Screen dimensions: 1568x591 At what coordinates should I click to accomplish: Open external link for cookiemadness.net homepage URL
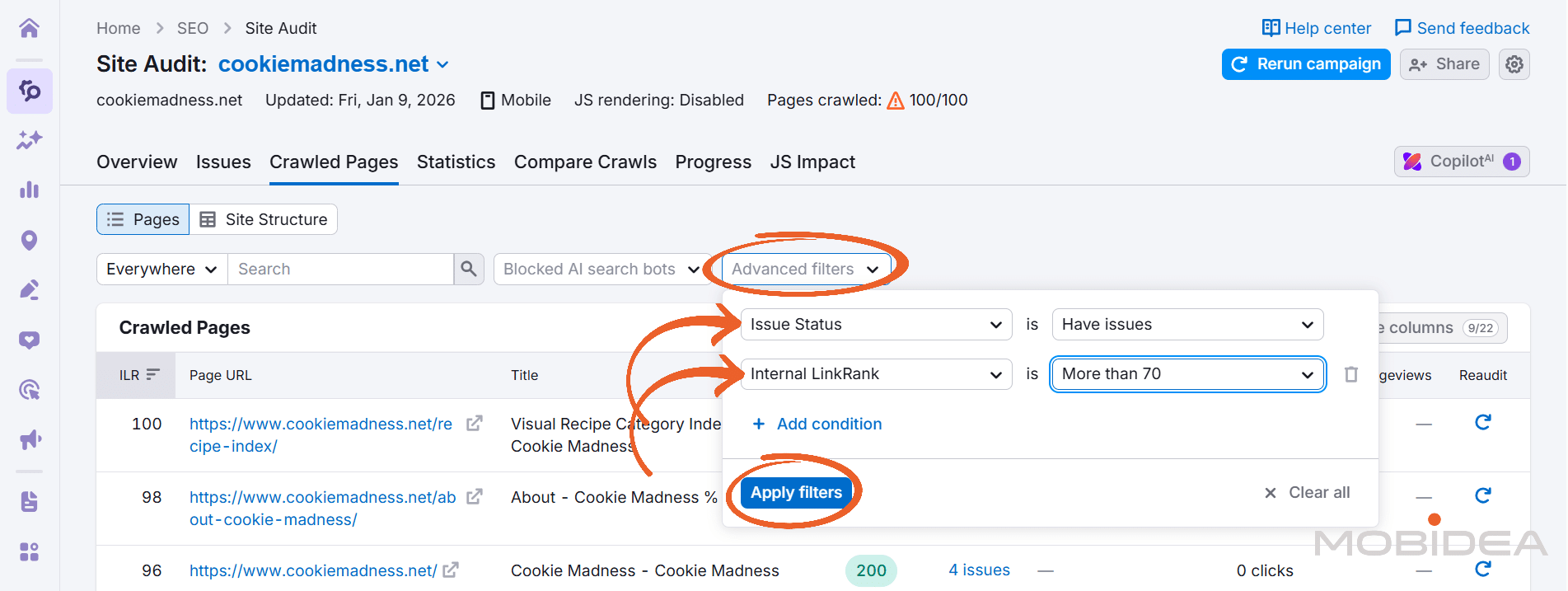(451, 570)
